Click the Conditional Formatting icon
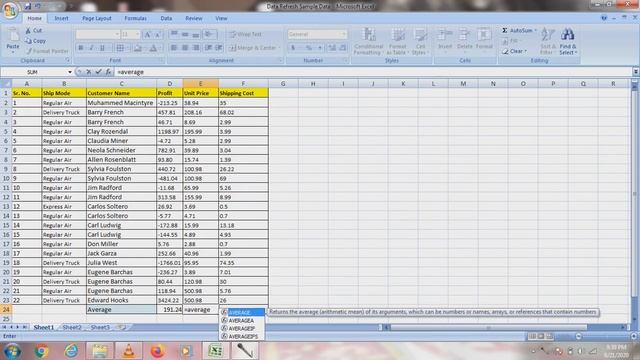The width and height of the screenshot is (640, 360). click(x=369, y=41)
